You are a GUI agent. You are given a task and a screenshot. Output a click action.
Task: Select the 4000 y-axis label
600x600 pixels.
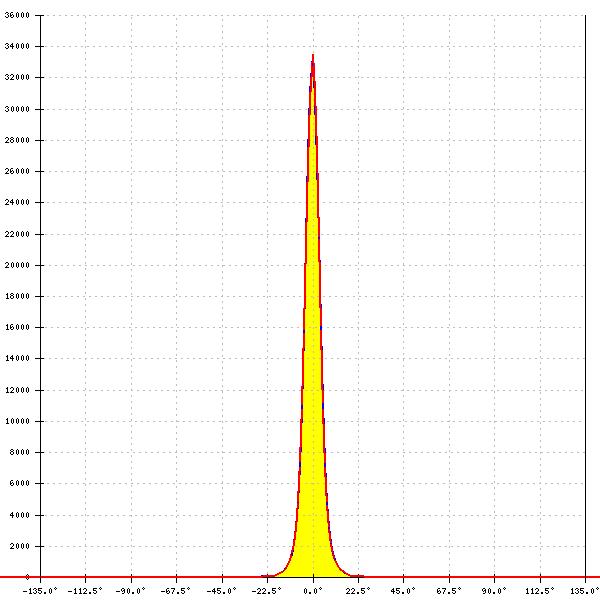19,515
